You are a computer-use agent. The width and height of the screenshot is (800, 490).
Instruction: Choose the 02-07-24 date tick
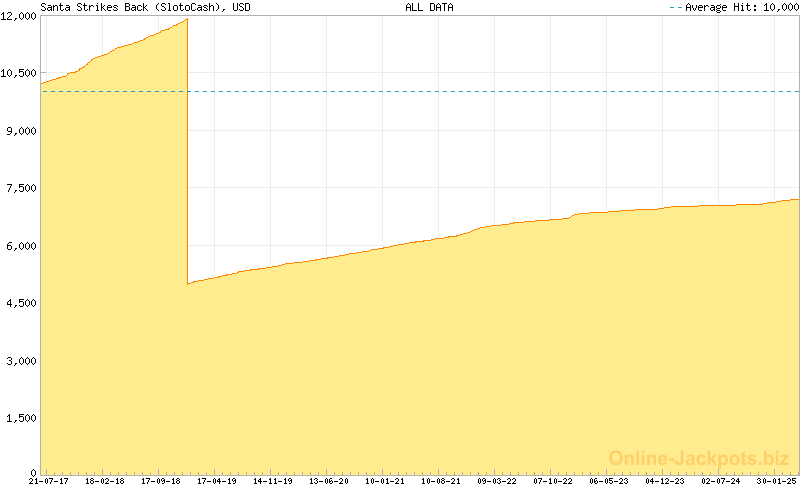coord(721,481)
